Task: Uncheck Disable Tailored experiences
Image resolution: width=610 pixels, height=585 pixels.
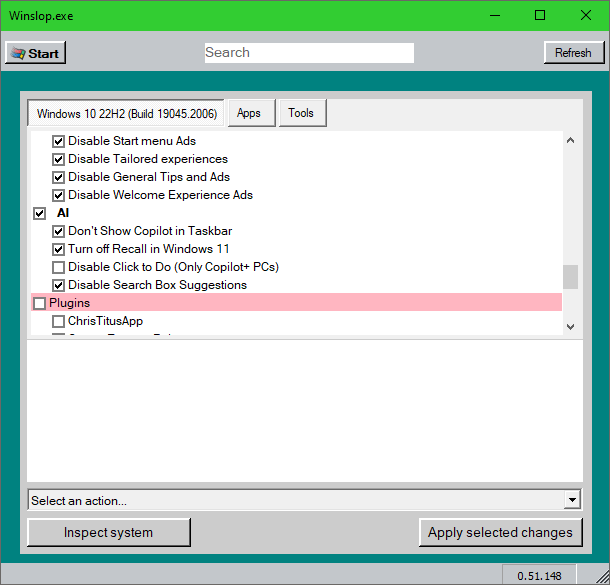Action: (x=58, y=159)
